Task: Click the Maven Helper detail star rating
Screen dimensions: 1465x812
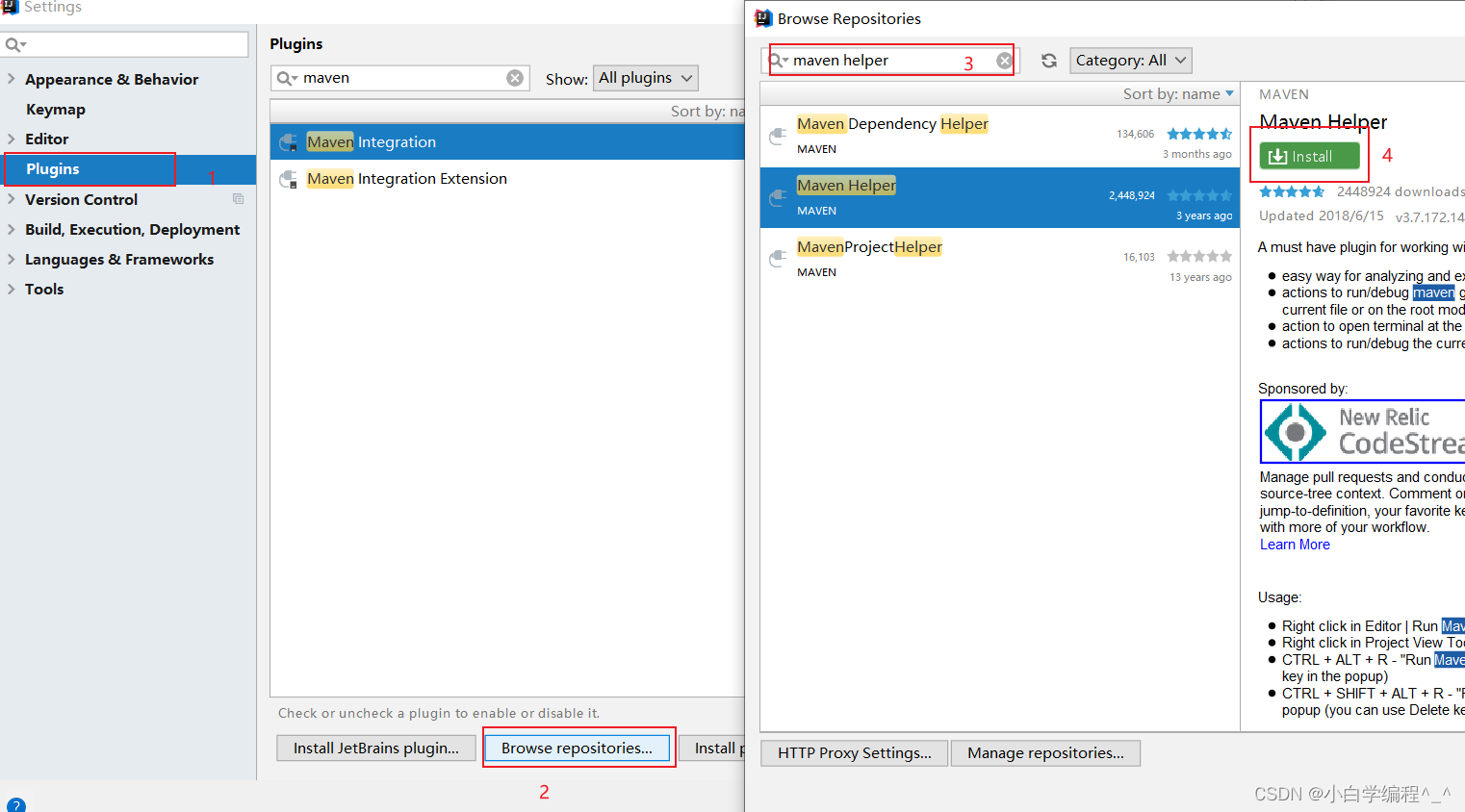Action: (x=1292, y=191)
